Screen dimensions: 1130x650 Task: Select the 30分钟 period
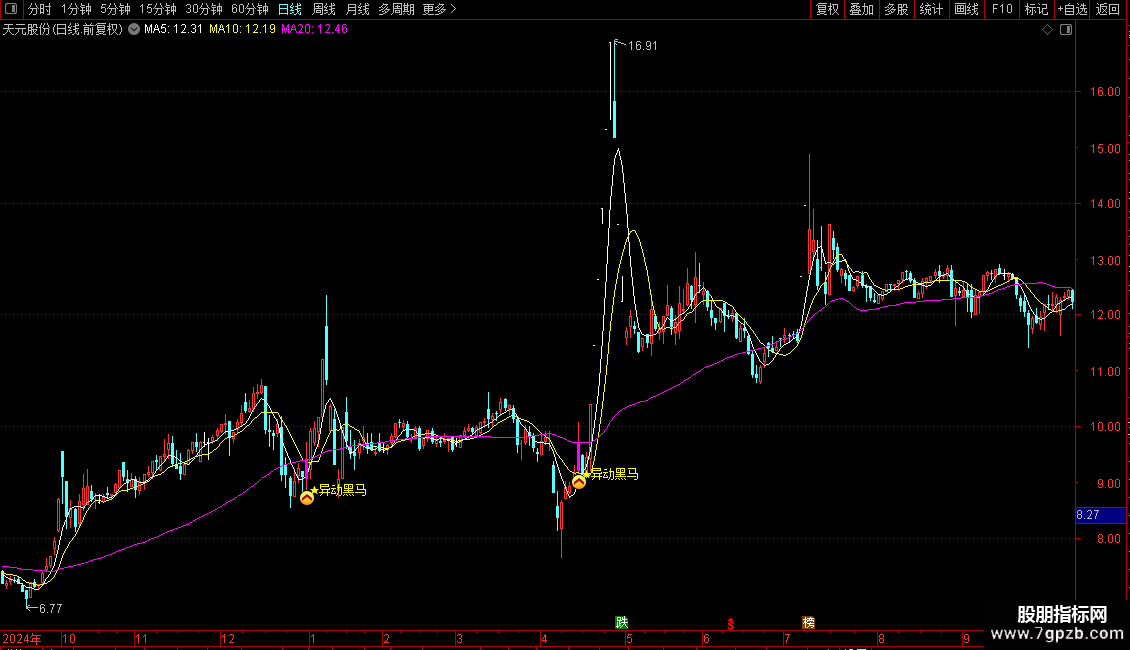point(204,9)
